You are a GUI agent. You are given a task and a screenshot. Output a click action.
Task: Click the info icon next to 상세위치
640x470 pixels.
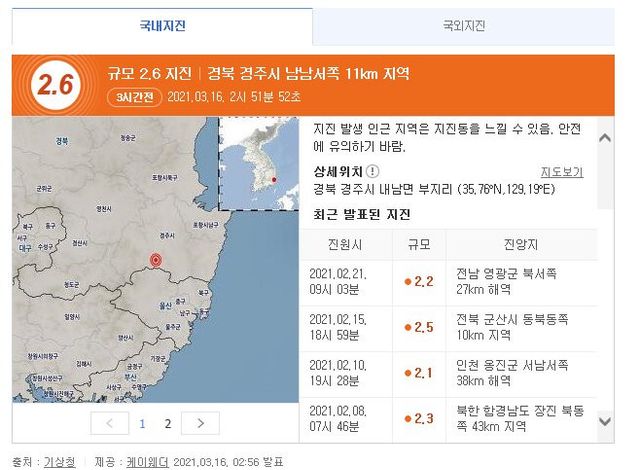point(373,172)
